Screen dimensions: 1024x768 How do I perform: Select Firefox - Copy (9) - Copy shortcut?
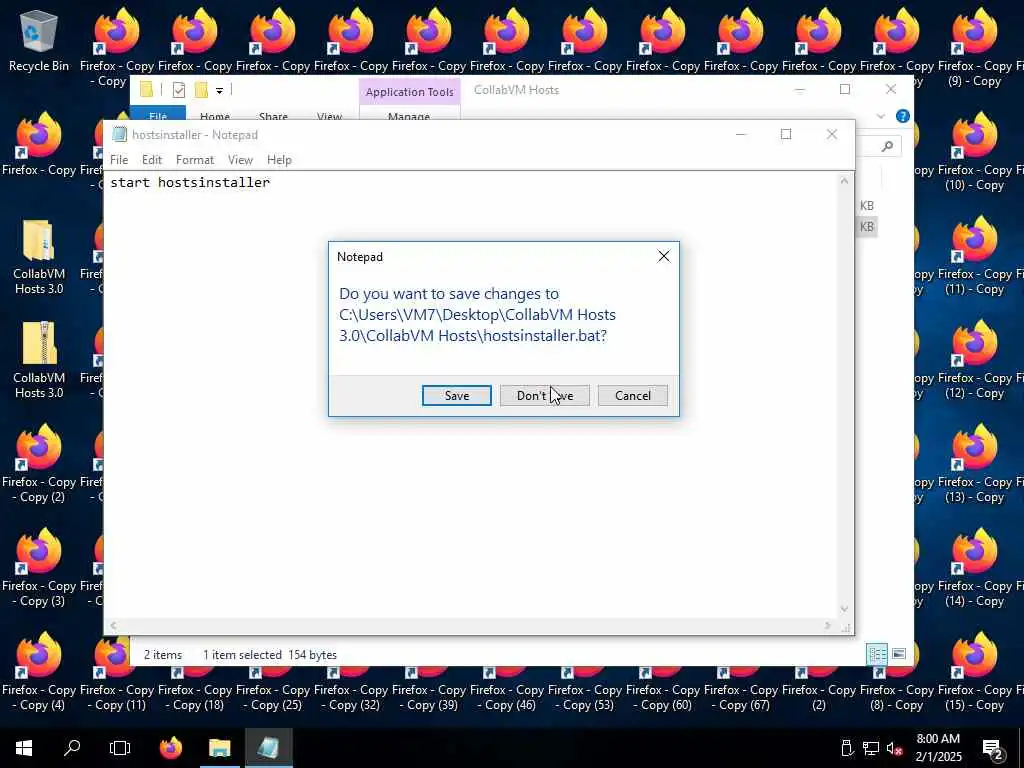[x=974, y=48]
